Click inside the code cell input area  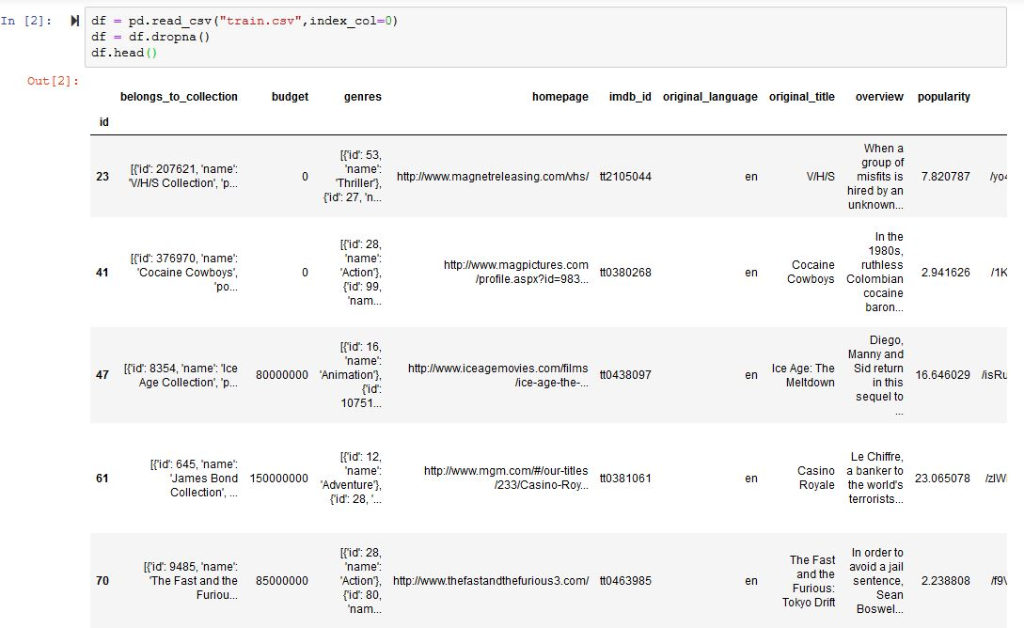(x=545, y=37)
